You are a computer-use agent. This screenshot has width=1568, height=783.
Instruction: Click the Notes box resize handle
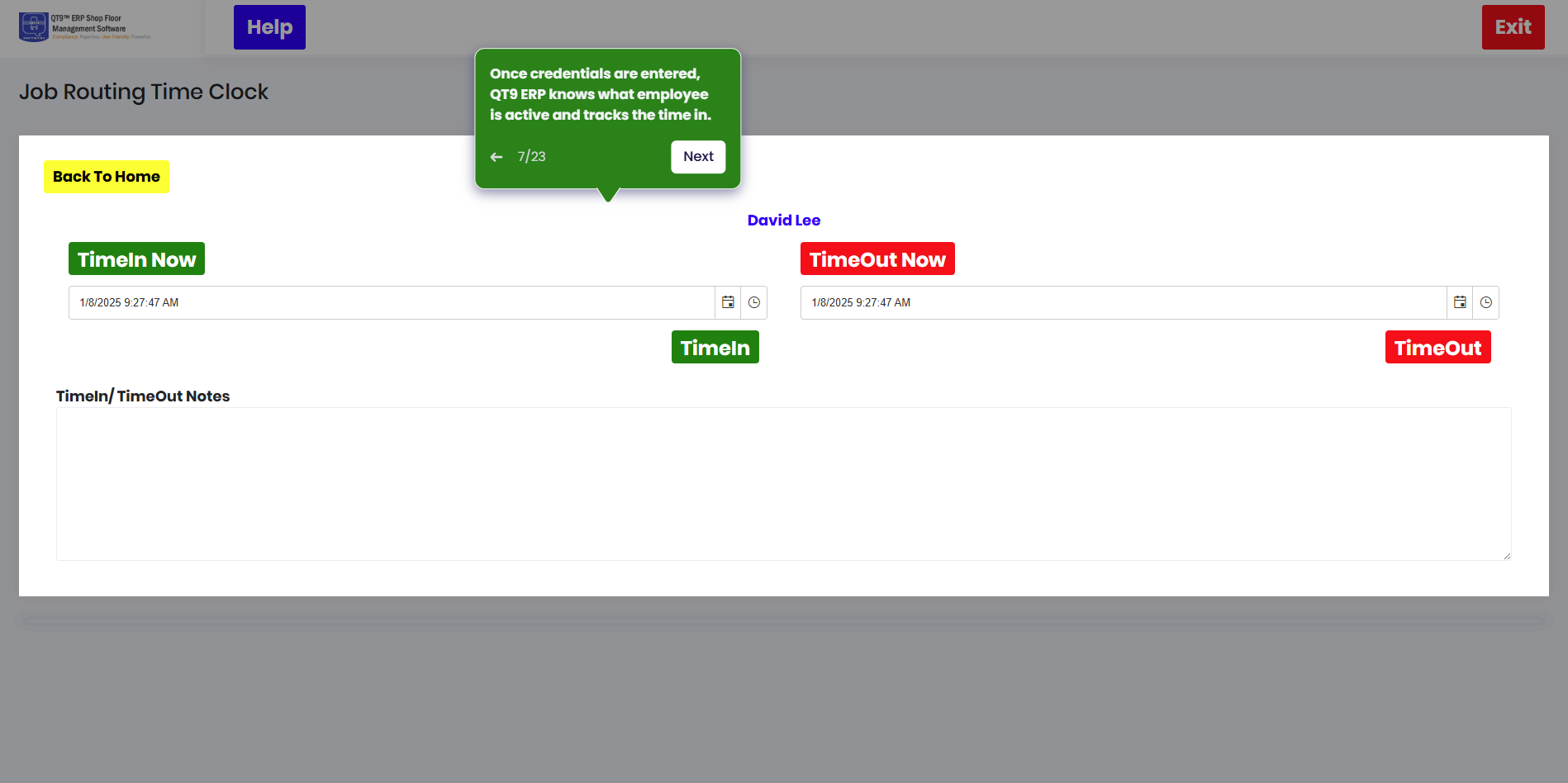(1507, 556)
